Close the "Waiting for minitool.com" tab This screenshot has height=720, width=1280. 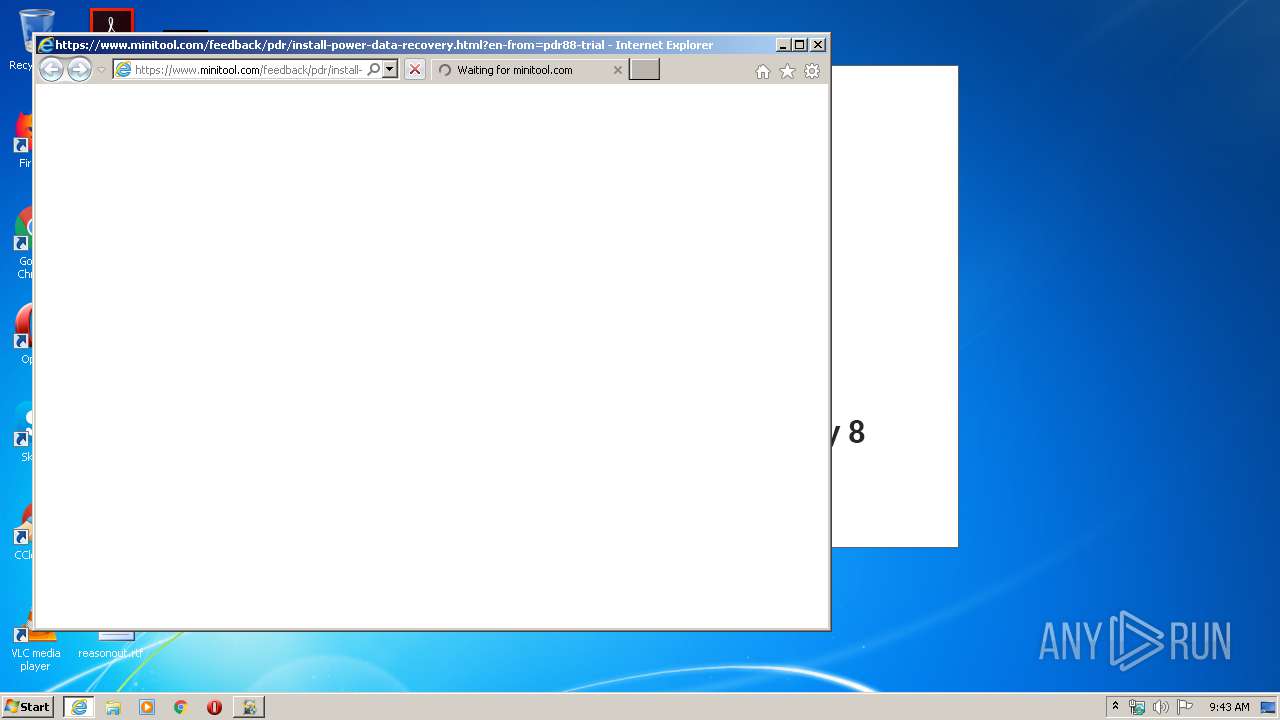click(x=617, y=70)
